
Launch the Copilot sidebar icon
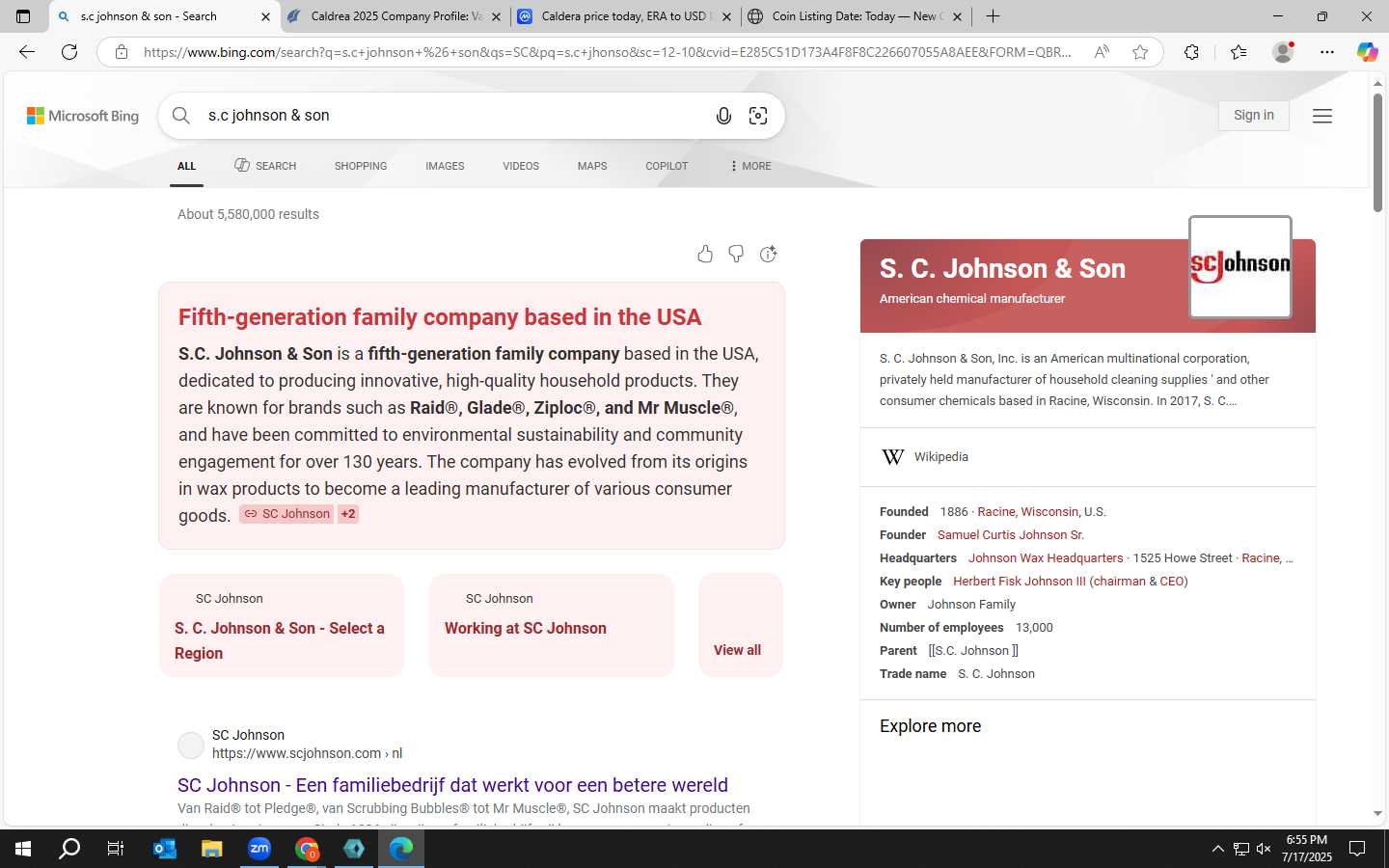(1367, 52)
